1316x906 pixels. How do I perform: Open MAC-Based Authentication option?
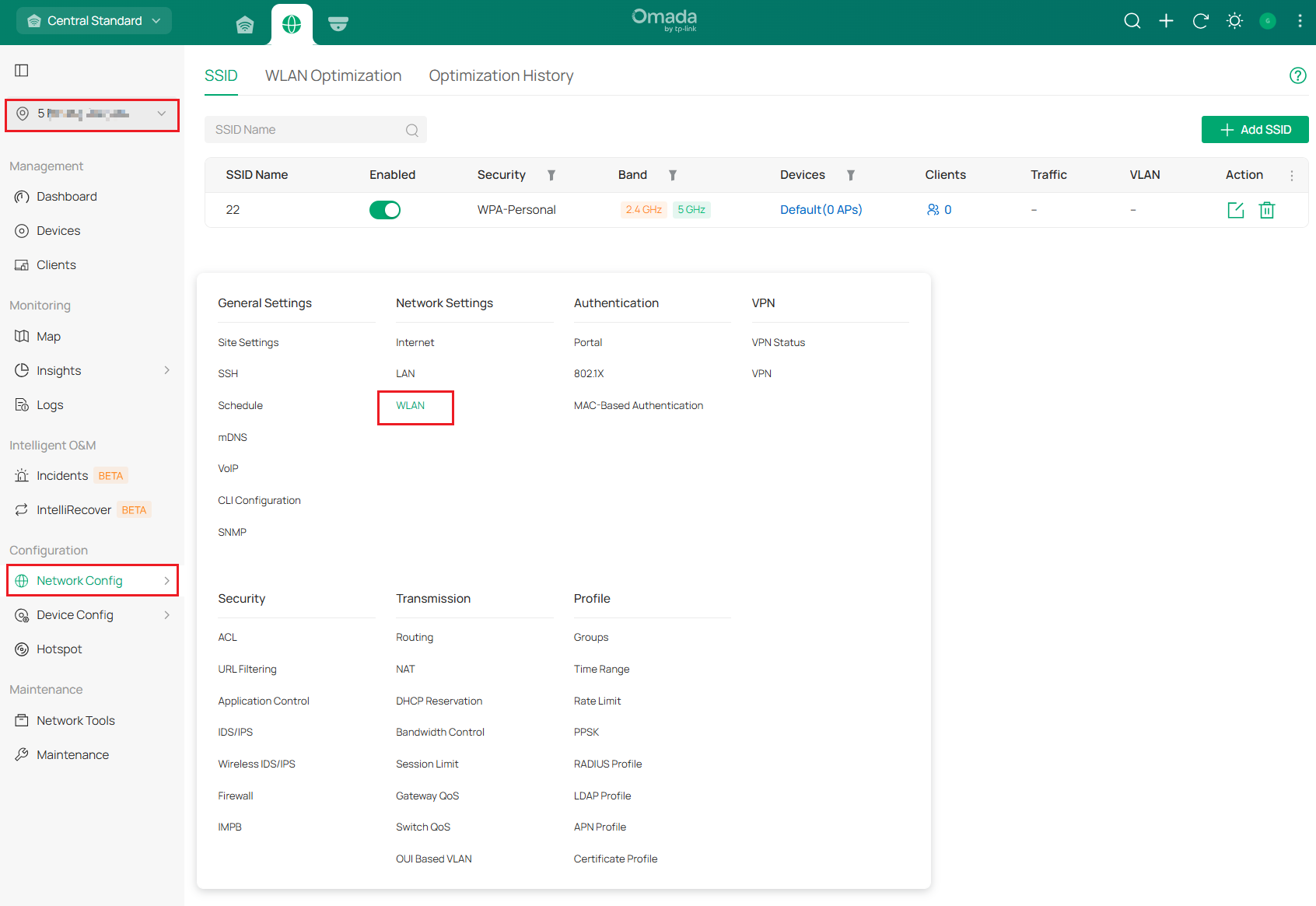[639, 406]
